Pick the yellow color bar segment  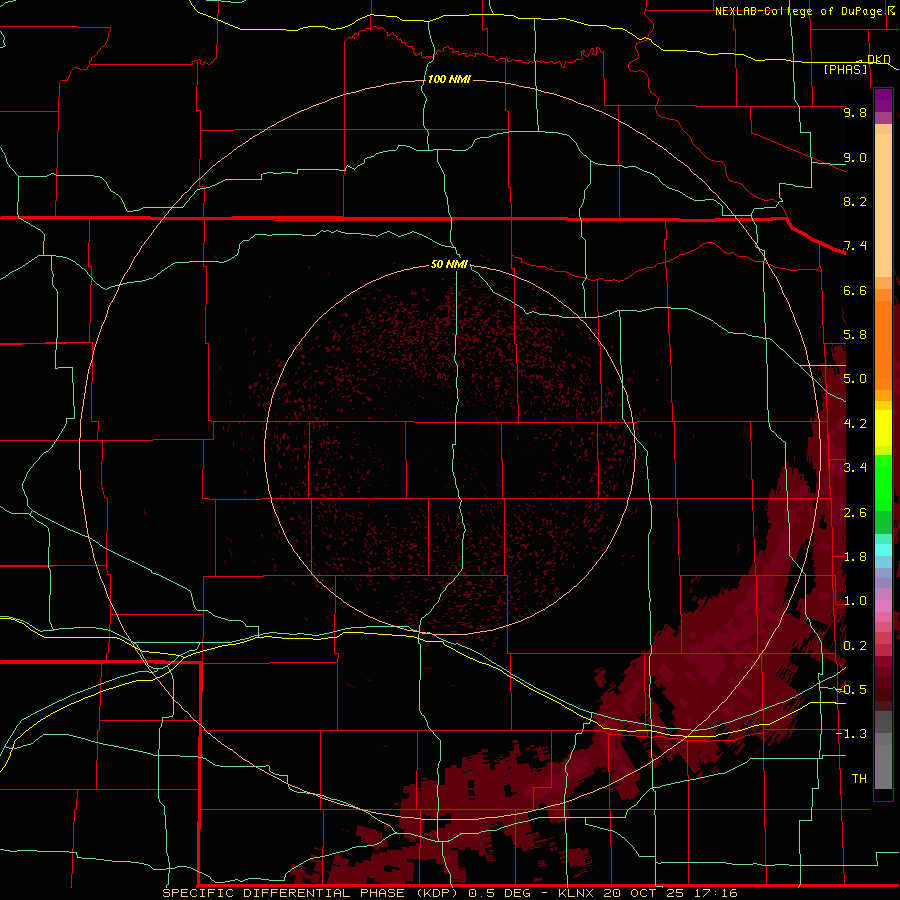pyautogui.click(x=883, y=428)
